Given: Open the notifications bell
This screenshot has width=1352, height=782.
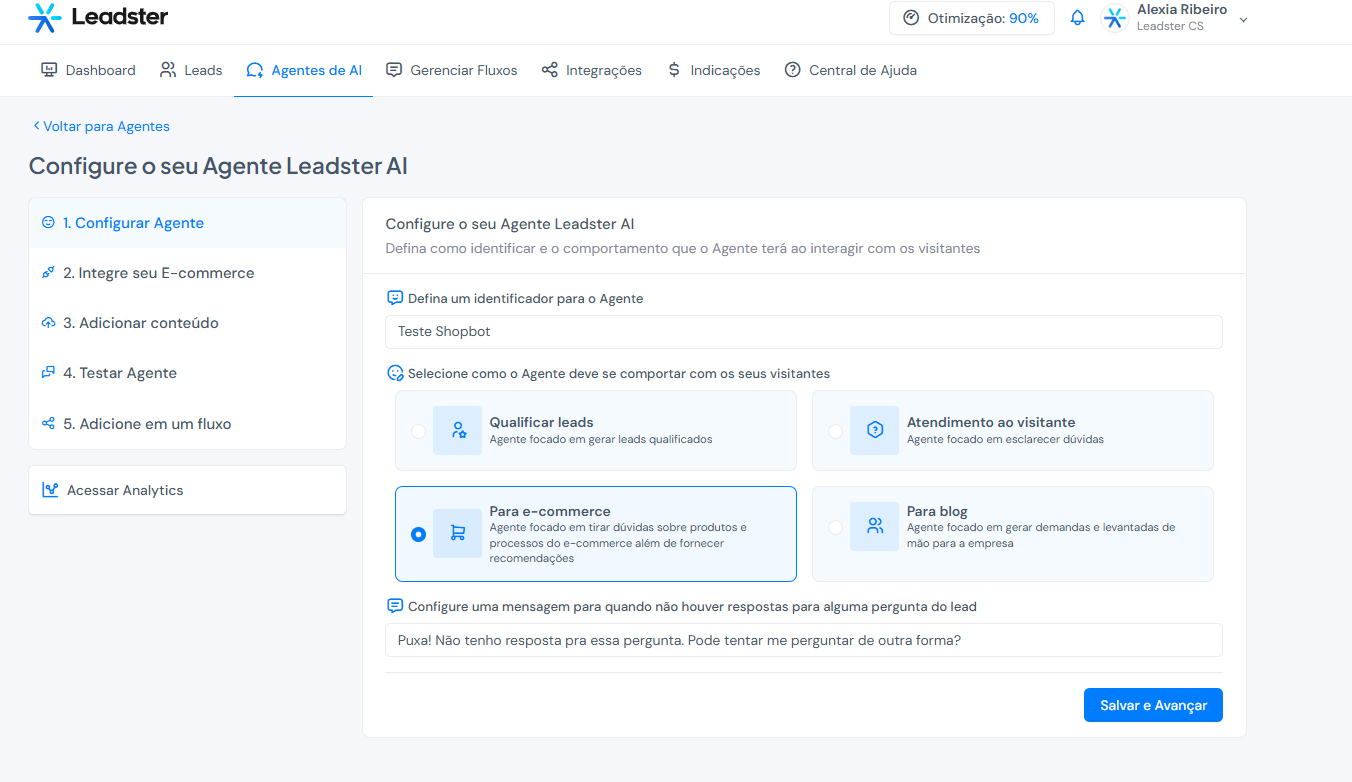Looking at the screenshot, I should [x=1077, y=18].
